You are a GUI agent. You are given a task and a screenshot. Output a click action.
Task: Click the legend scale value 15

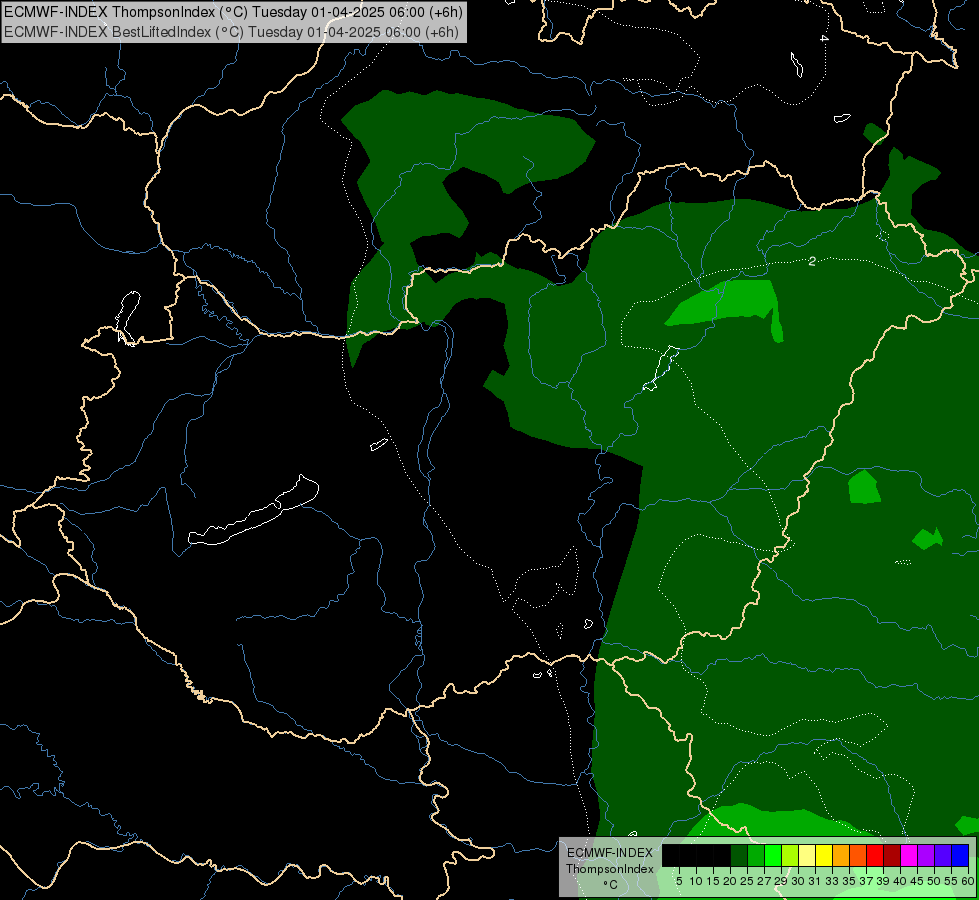[714, 881]
